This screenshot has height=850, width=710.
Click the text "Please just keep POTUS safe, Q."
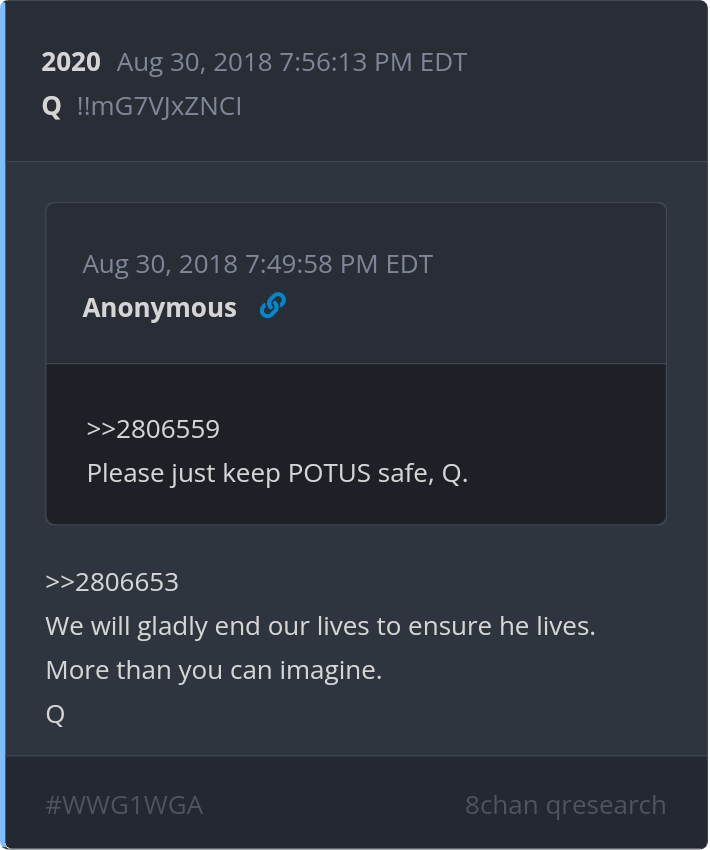(x=277, y=473)
